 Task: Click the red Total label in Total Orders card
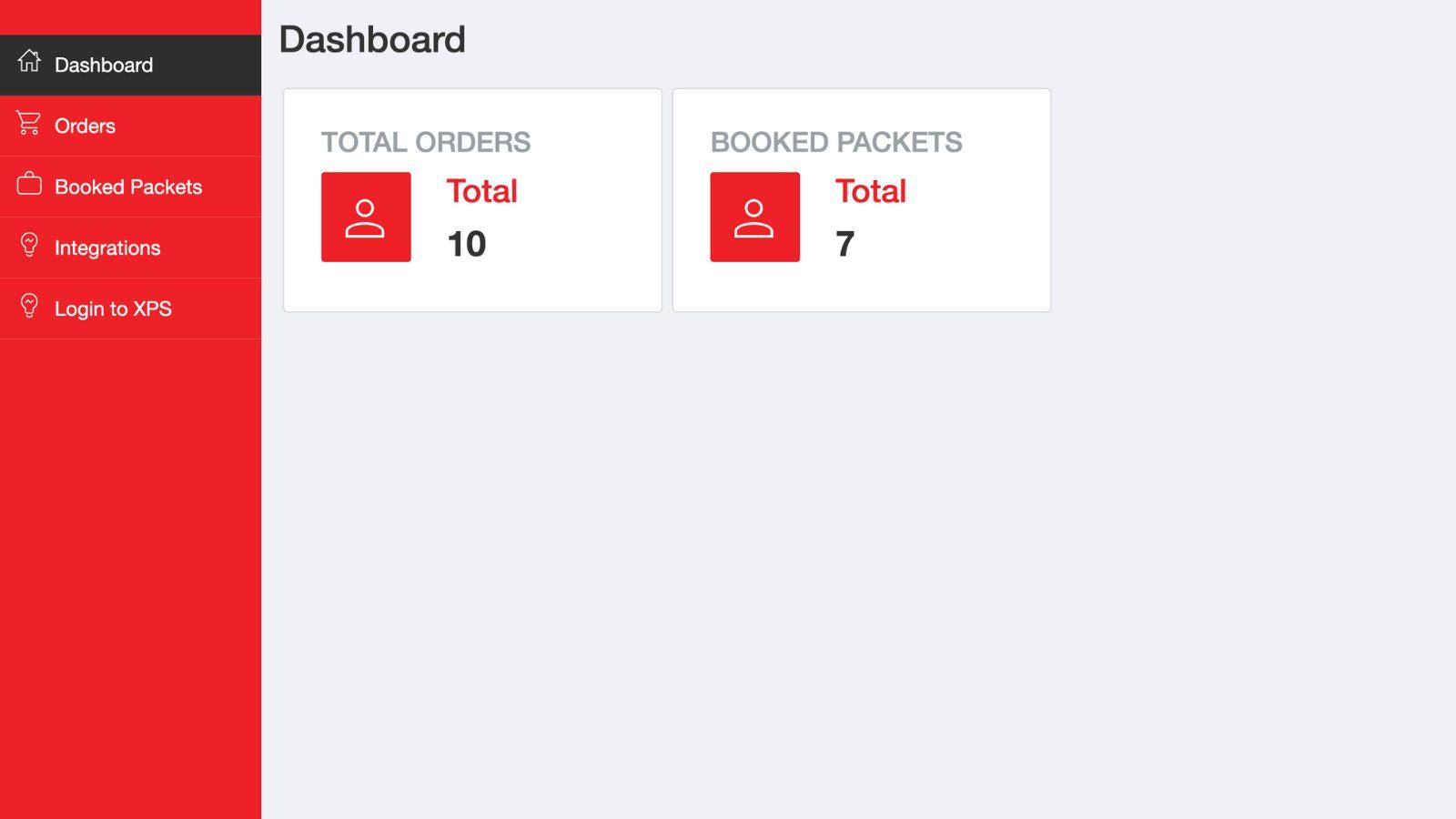[482, 191]
